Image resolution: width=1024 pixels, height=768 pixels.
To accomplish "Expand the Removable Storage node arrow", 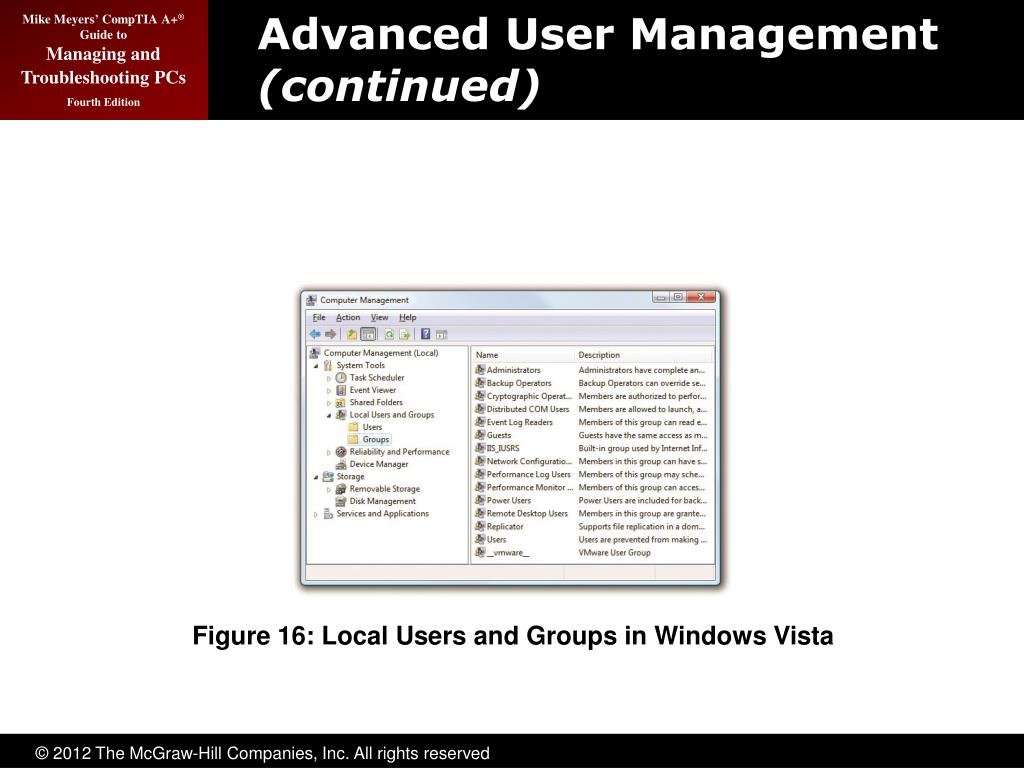I will click(328, 489).
